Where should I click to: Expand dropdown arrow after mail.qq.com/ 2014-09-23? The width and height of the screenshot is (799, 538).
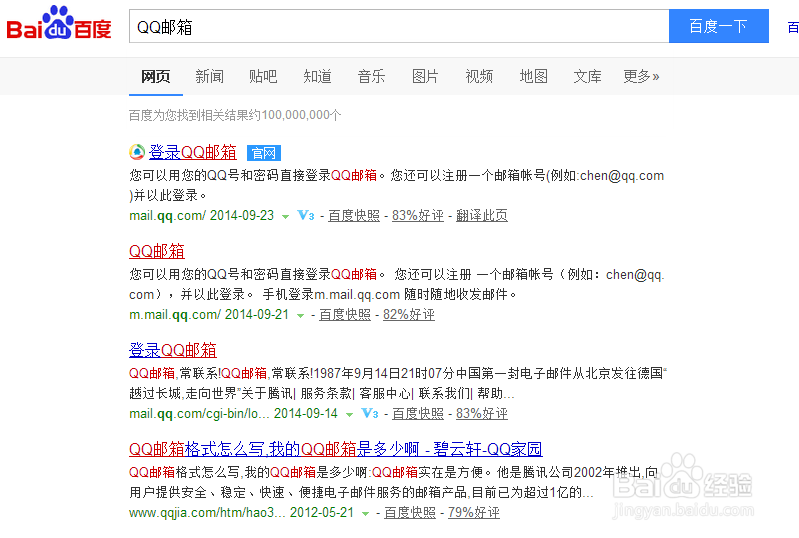[x=285, y=217]
